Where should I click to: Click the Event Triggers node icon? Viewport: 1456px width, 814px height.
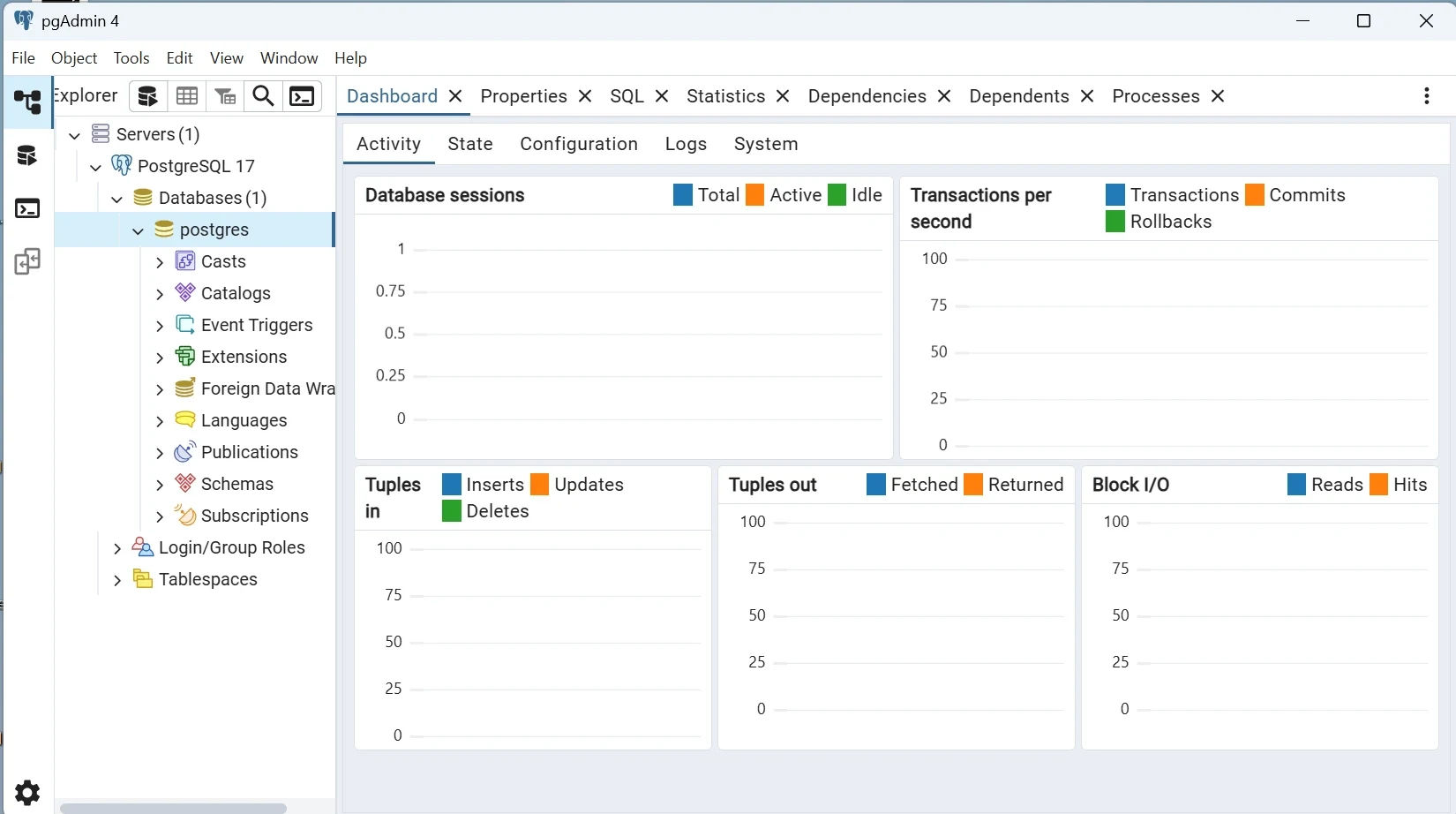(185, 325)
